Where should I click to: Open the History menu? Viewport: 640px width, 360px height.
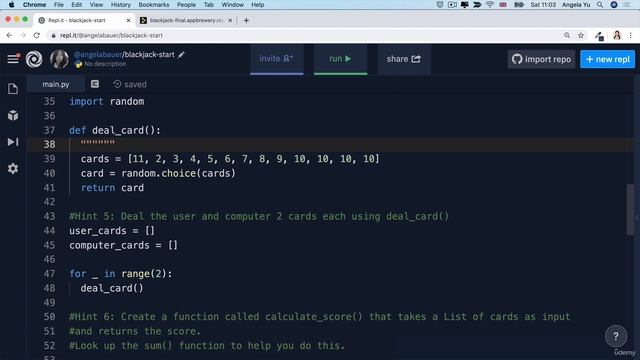tap(121, 4)
